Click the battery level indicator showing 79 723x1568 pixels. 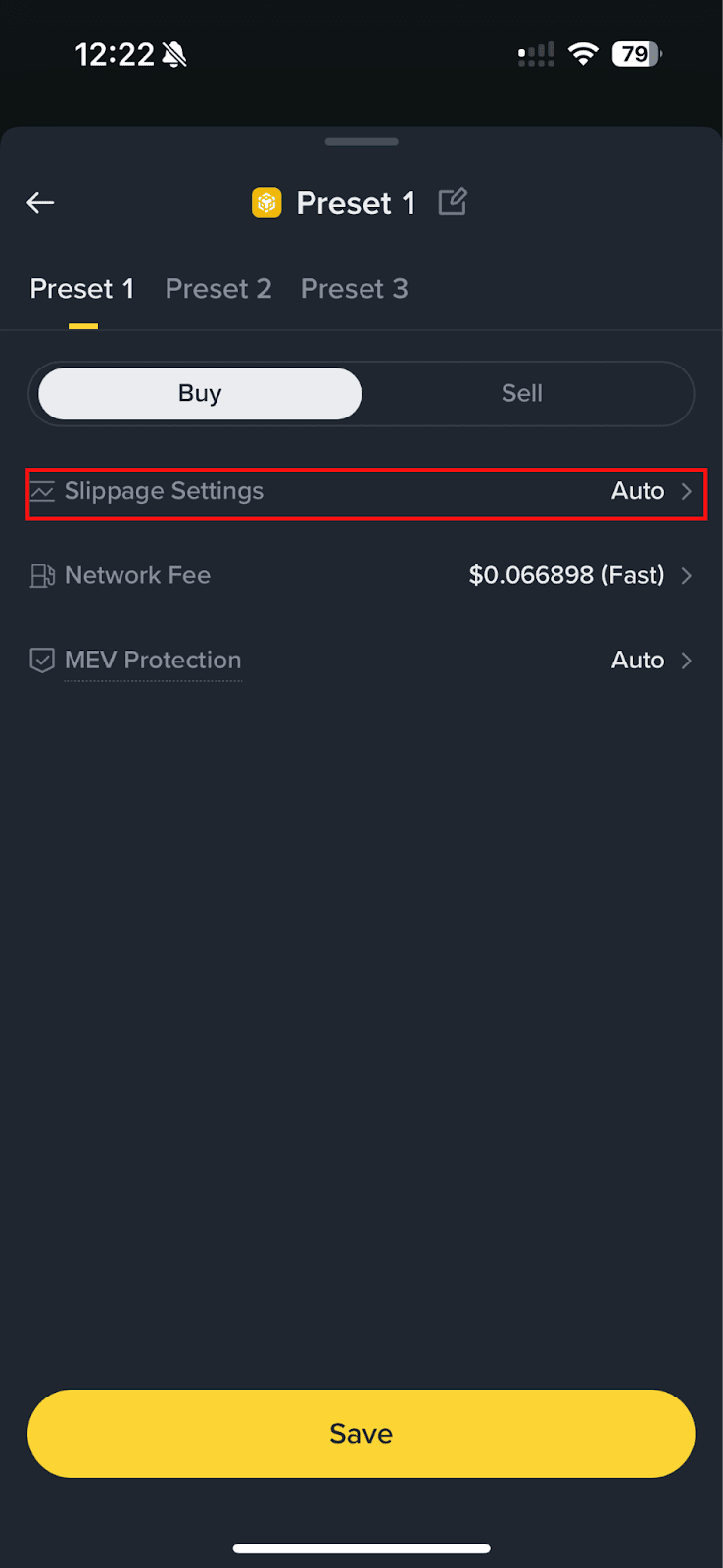click(x=636, y=54)
